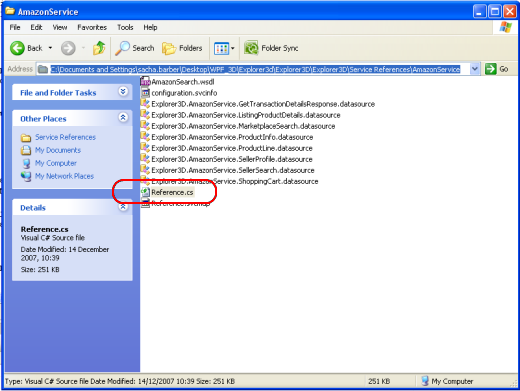Open the Views icon button
Screen dimensions: 520x391
click(x=221, y=49)
